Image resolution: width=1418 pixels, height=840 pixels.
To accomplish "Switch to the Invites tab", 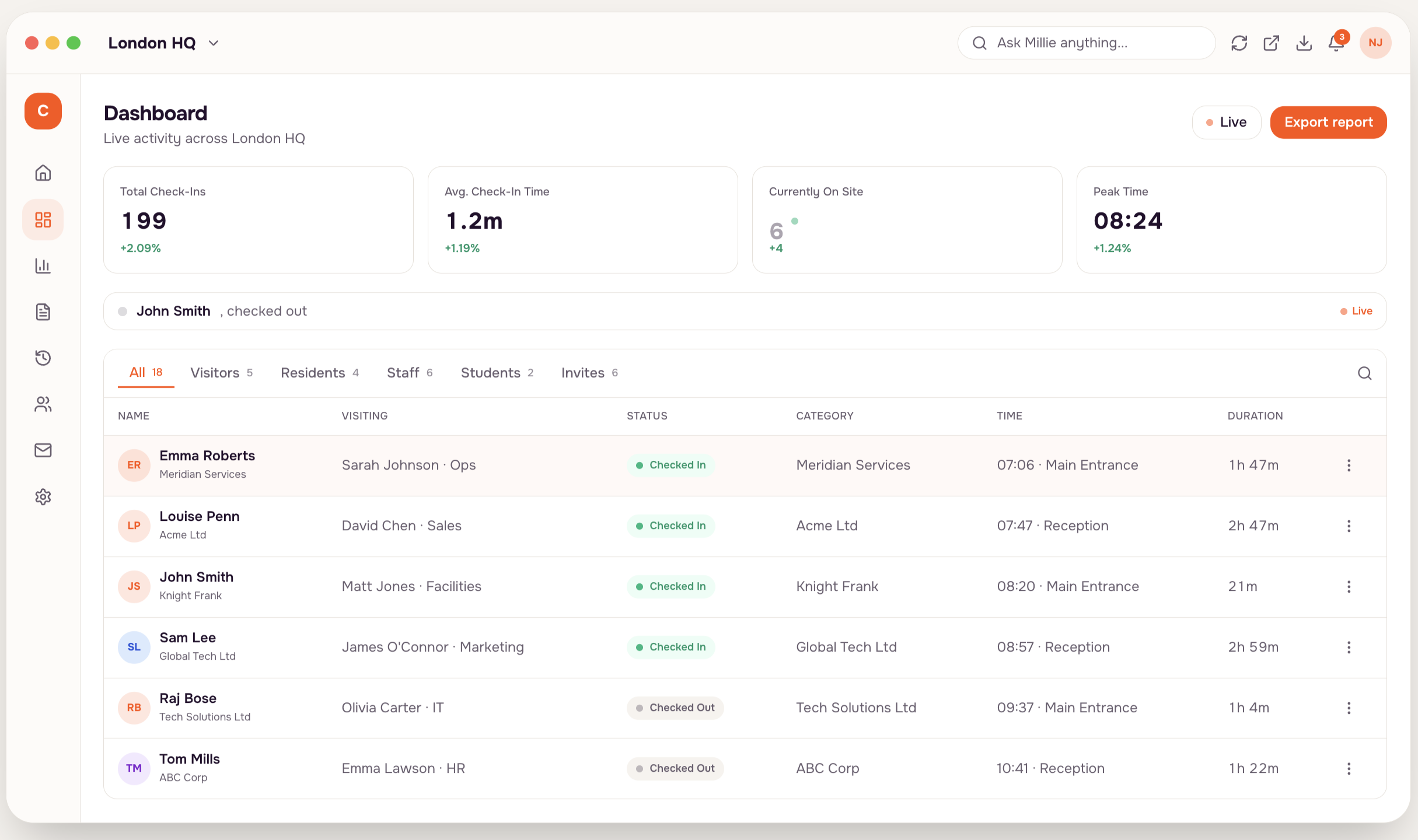I will (589, 373).
